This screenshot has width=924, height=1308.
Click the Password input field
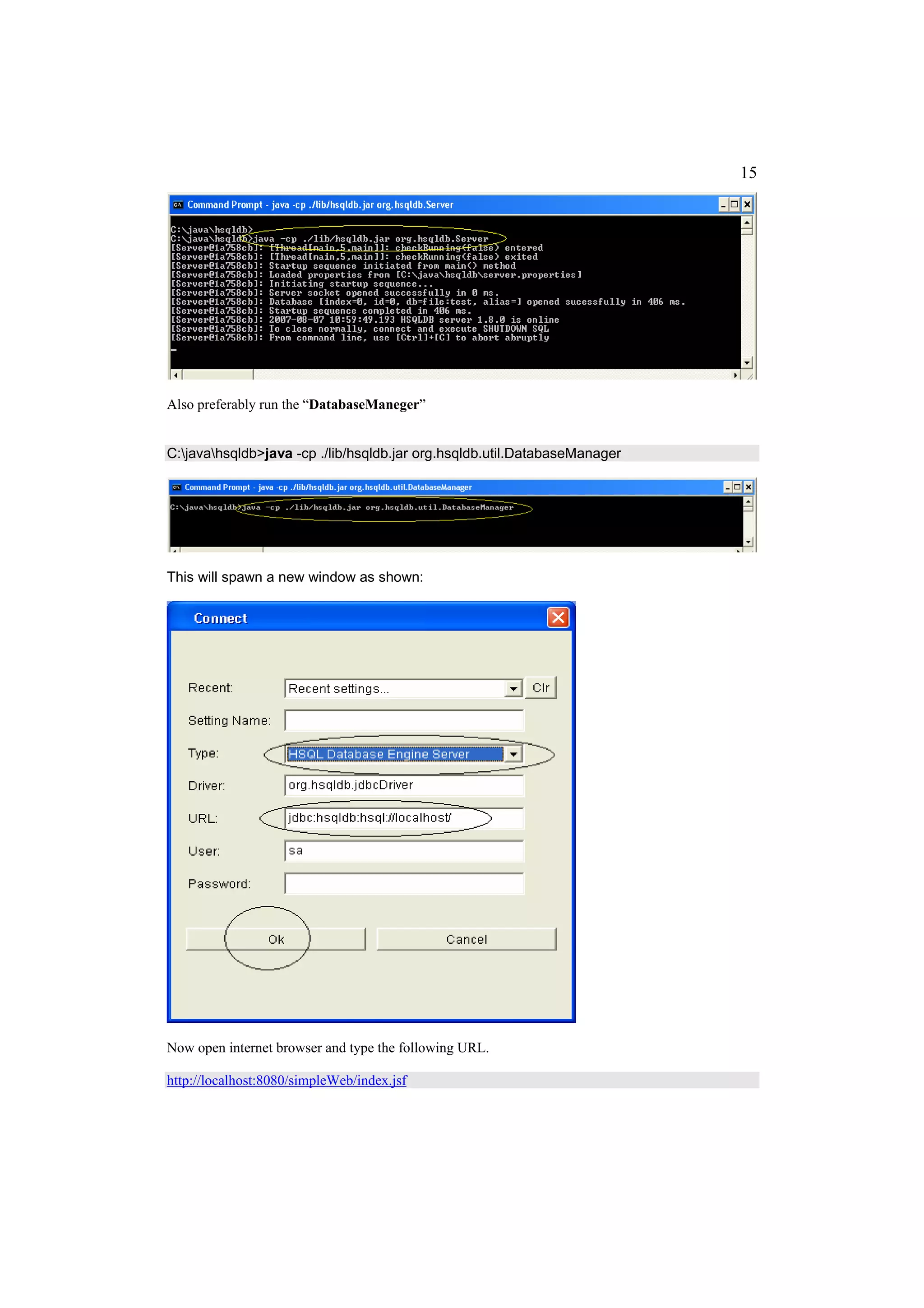point(404,884)
